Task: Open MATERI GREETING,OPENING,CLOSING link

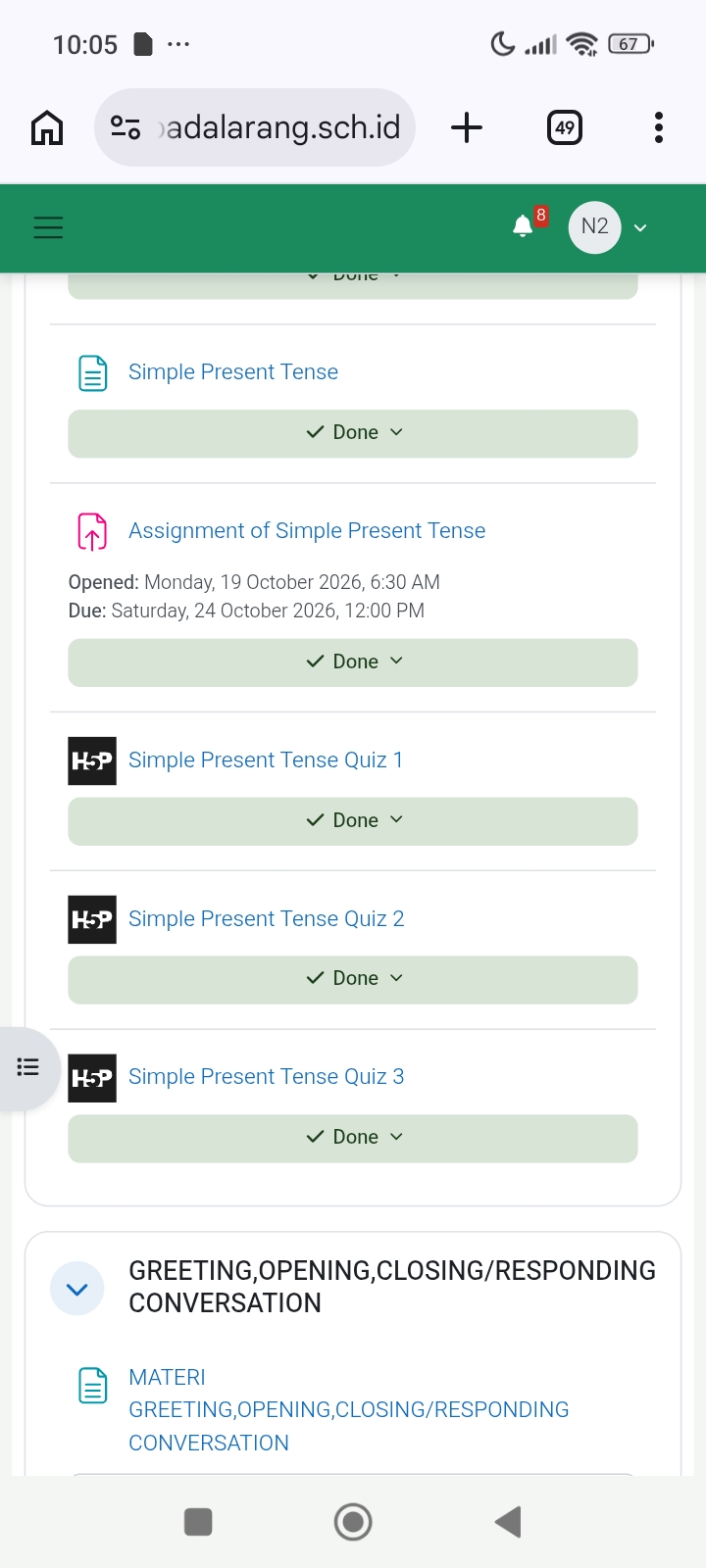Action: coord(349,1409)
